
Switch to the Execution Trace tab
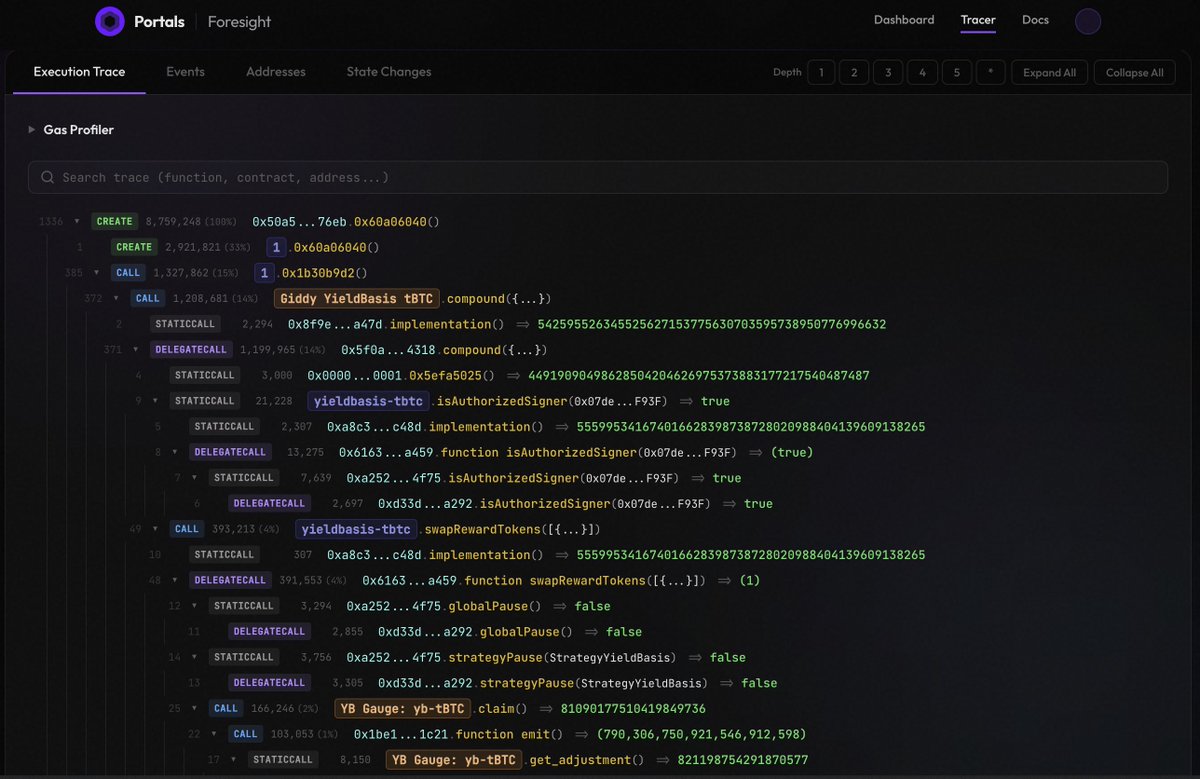pyautogui.click(x=79, y=72)
